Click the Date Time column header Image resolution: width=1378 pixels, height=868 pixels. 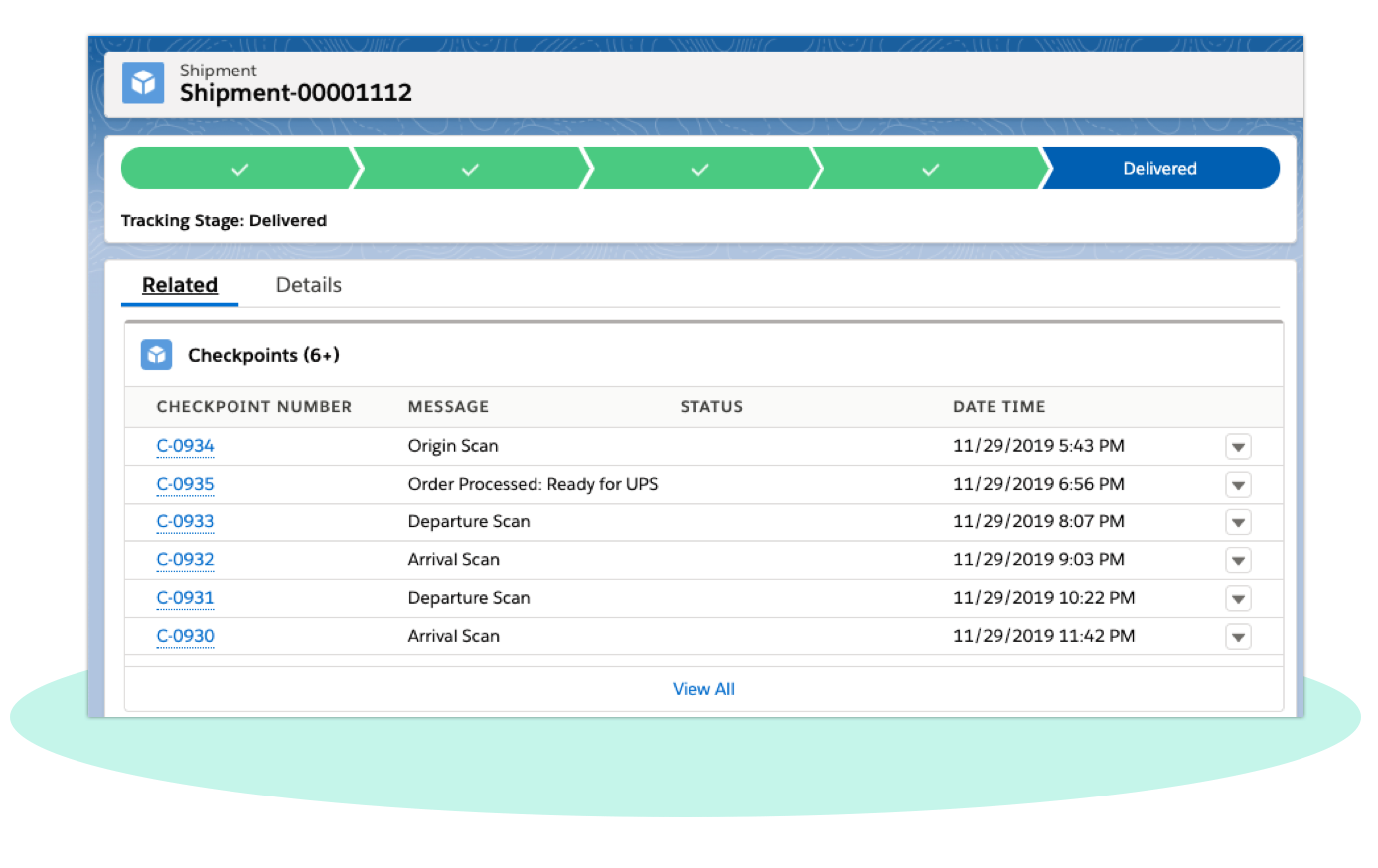[998, 407]
